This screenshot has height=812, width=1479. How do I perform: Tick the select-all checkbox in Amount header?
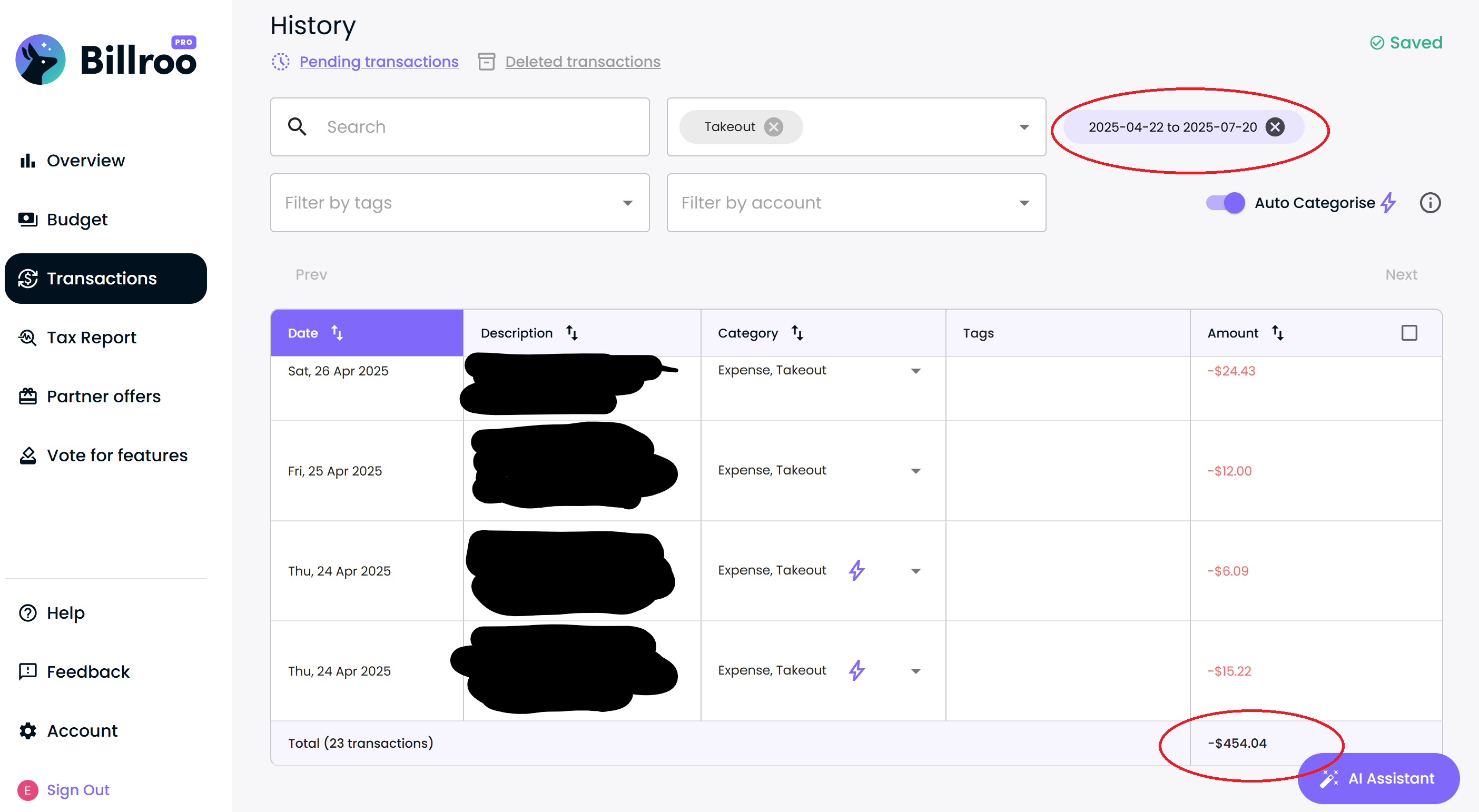click(x=1409, y=333)
